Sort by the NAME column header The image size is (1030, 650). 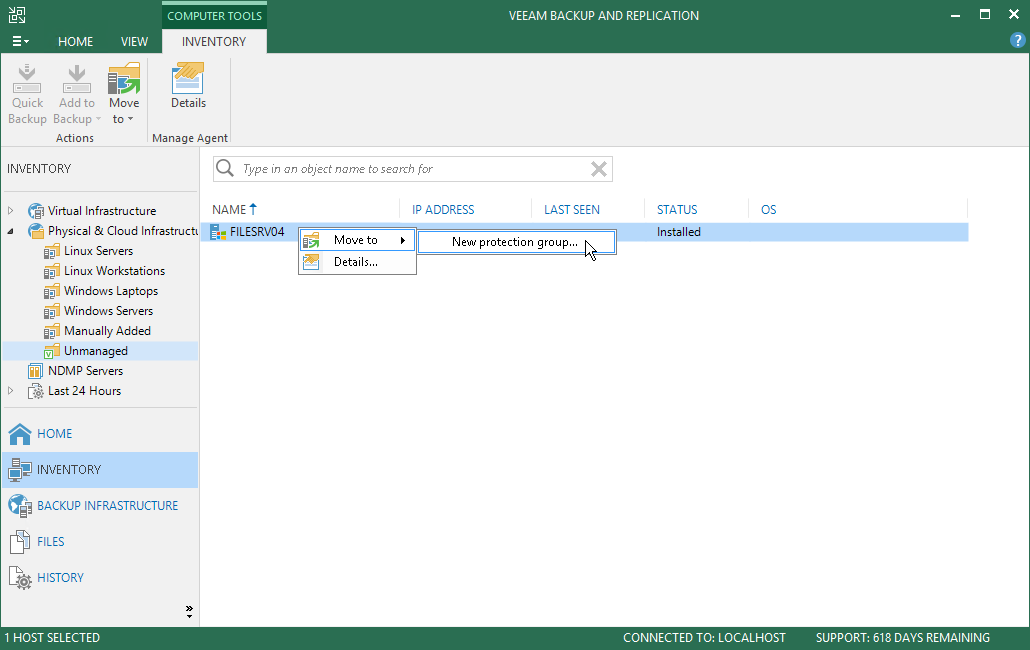(229, 209)
